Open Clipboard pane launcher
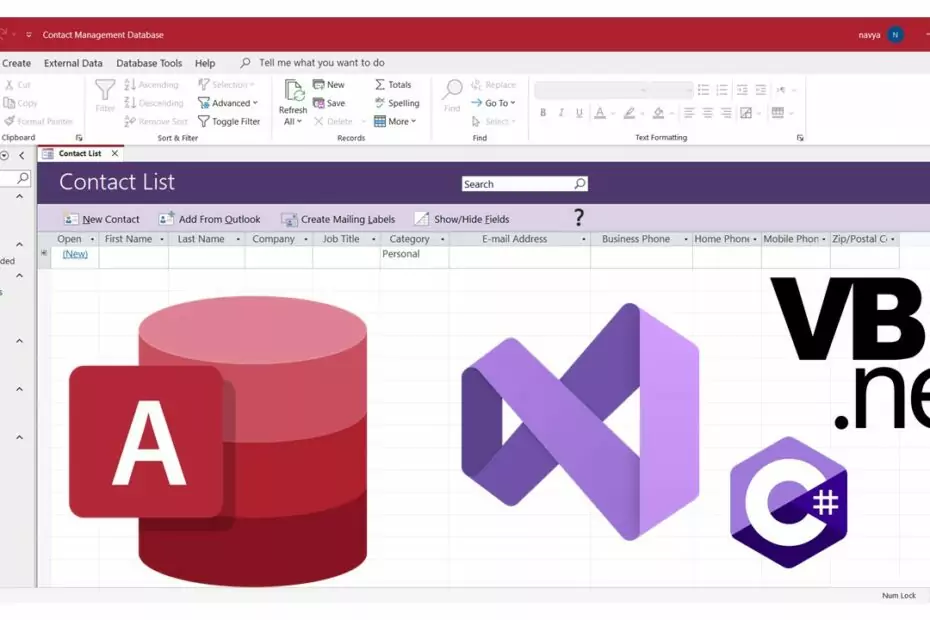 point(79,138)
